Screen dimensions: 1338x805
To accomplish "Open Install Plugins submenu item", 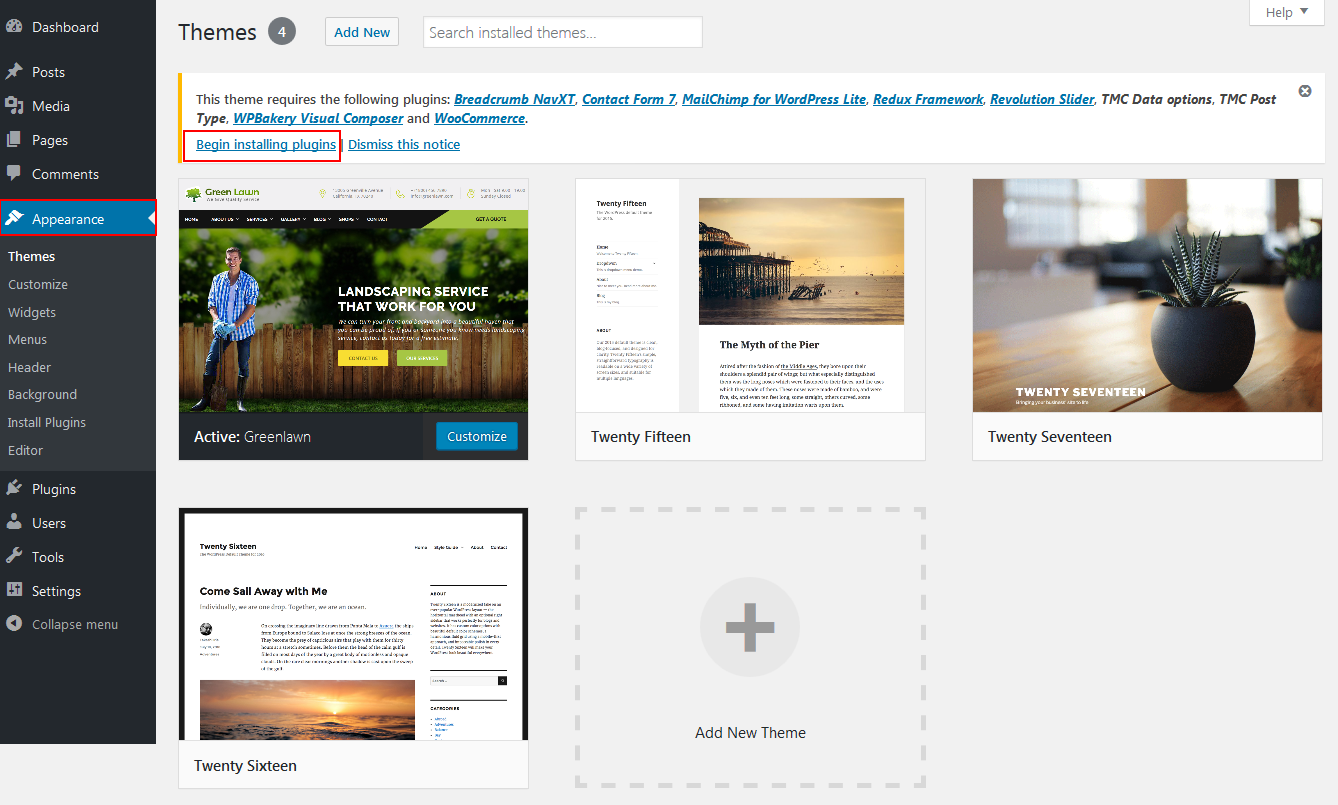I will pyautogui.click(x=47, y=422).
